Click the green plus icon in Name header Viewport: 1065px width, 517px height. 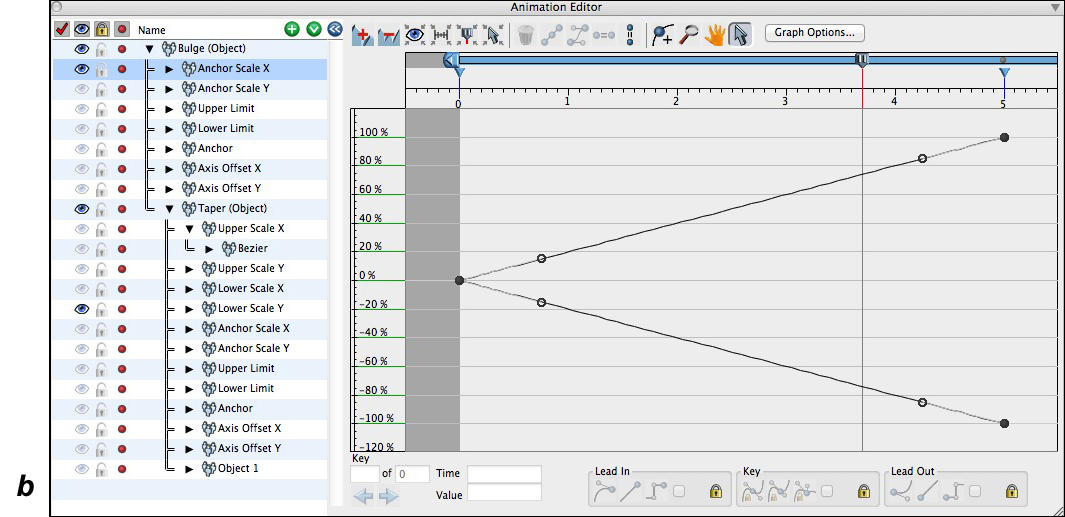pyautogui.click(x=292, y=29)
